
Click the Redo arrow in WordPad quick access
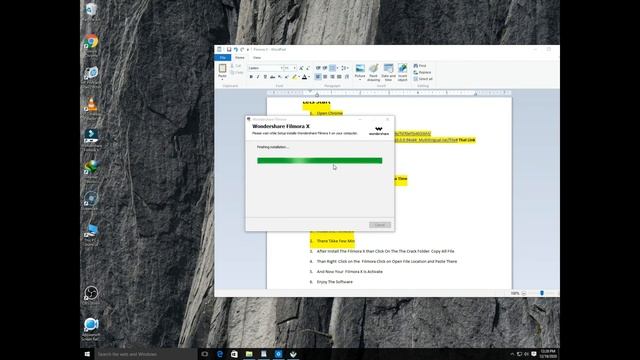242,49
